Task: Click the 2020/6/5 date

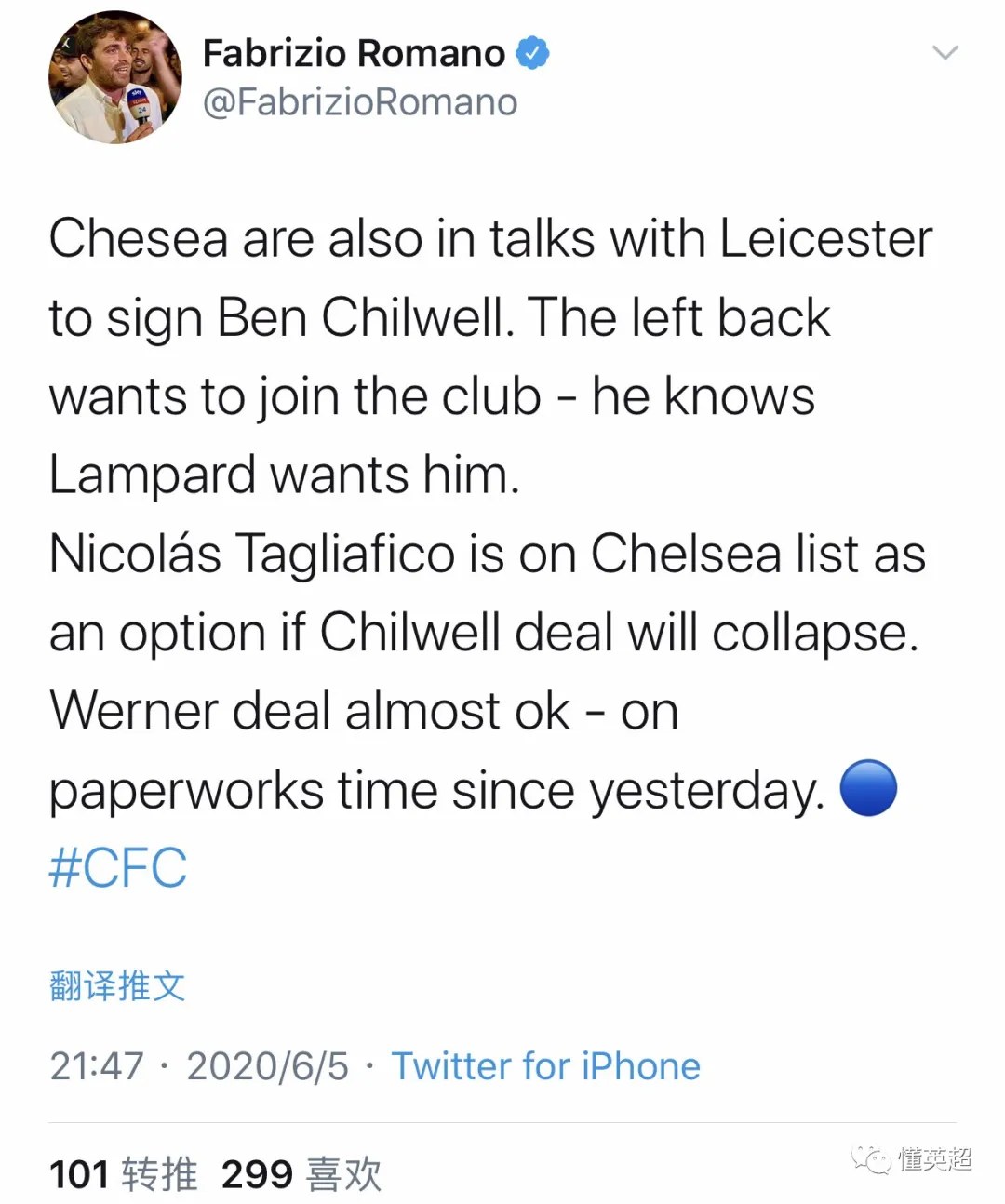Action: (x=267, y=1066)
